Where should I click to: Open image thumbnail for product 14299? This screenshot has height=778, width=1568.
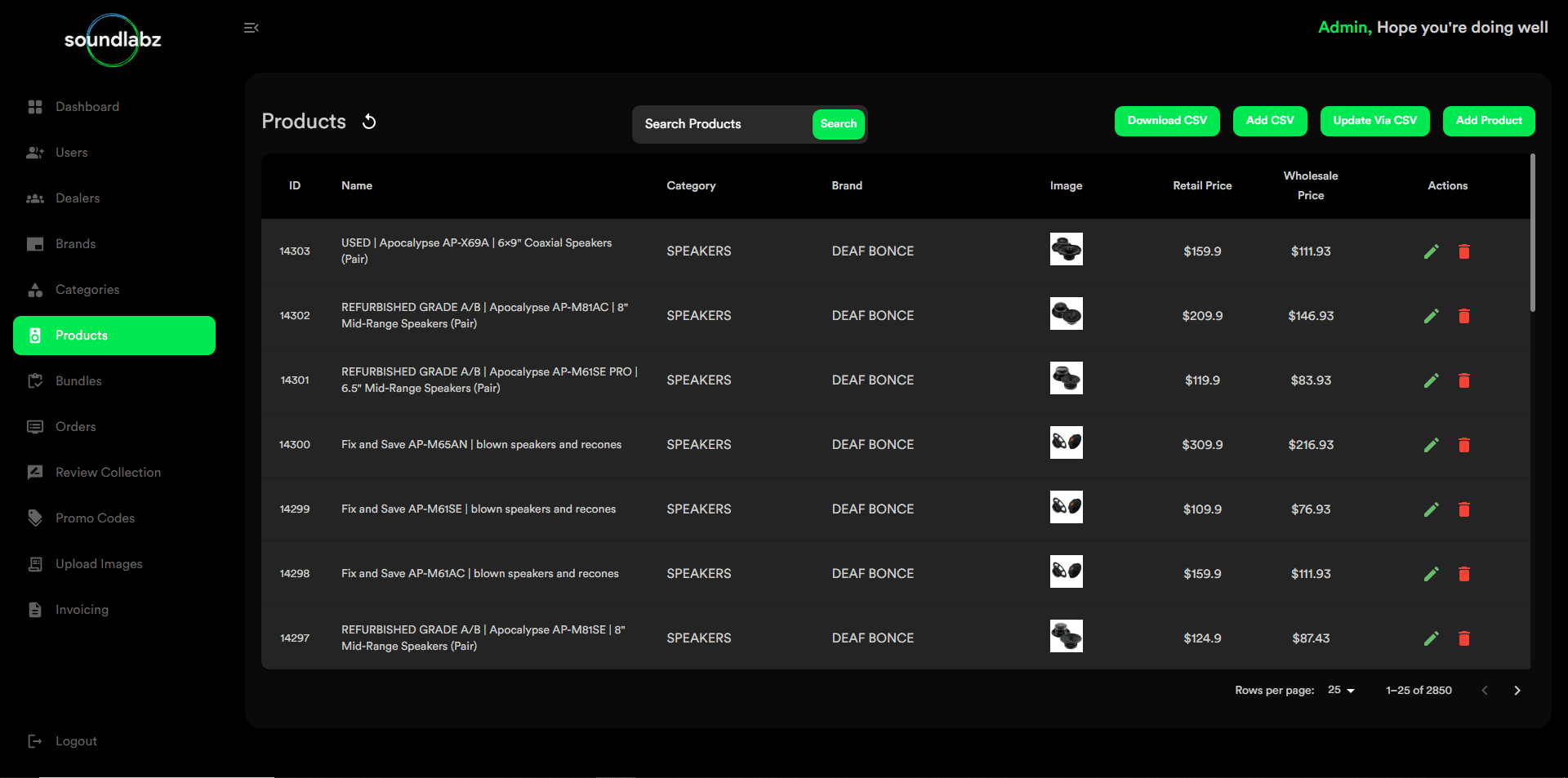click(x=1066, y=507)
